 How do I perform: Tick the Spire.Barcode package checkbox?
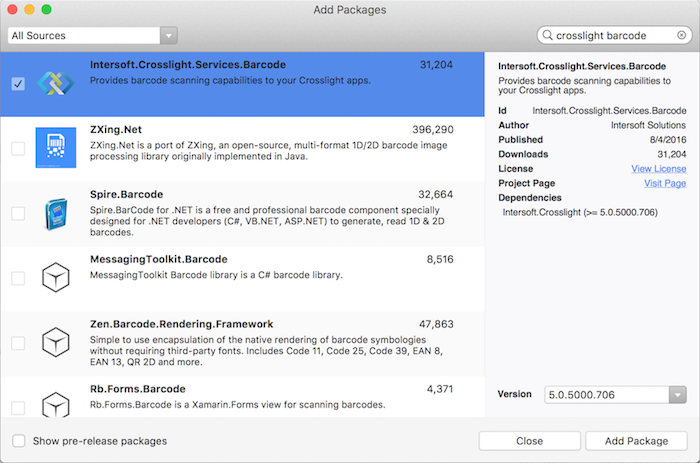point(18,213)
